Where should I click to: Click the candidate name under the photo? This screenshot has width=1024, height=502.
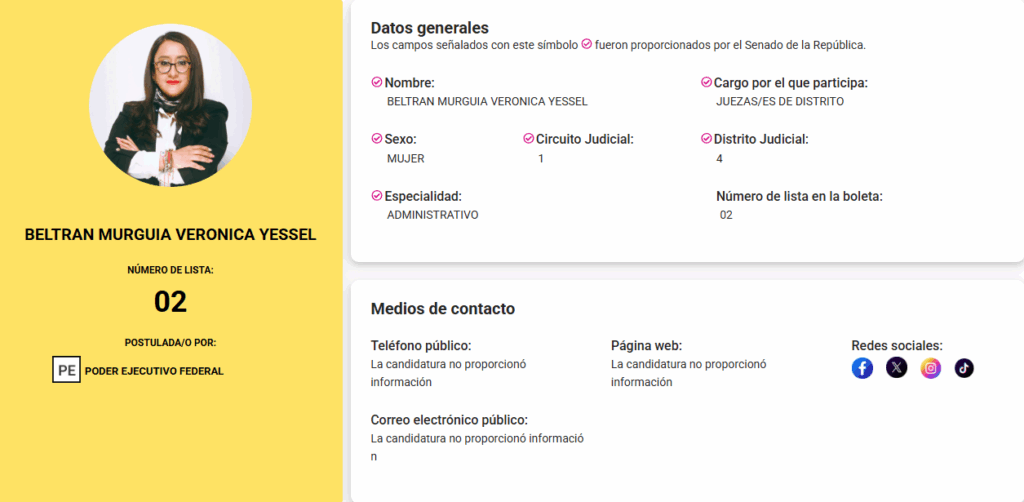[x=170, y=235]
